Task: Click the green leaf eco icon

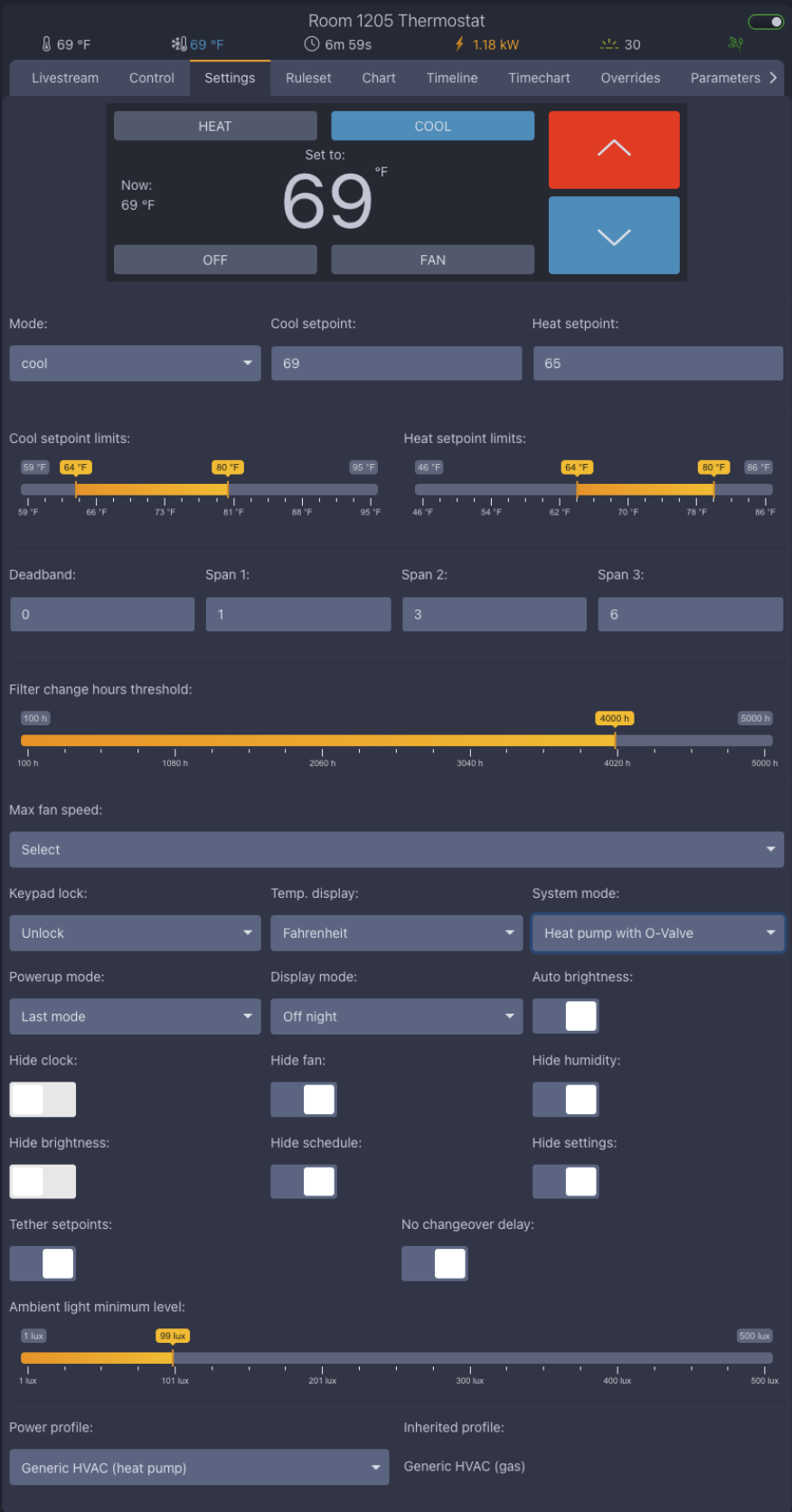Action: click(x=736, y=43)
